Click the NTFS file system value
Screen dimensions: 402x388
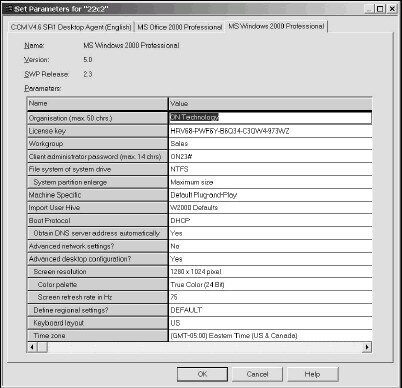click(270, 169)
